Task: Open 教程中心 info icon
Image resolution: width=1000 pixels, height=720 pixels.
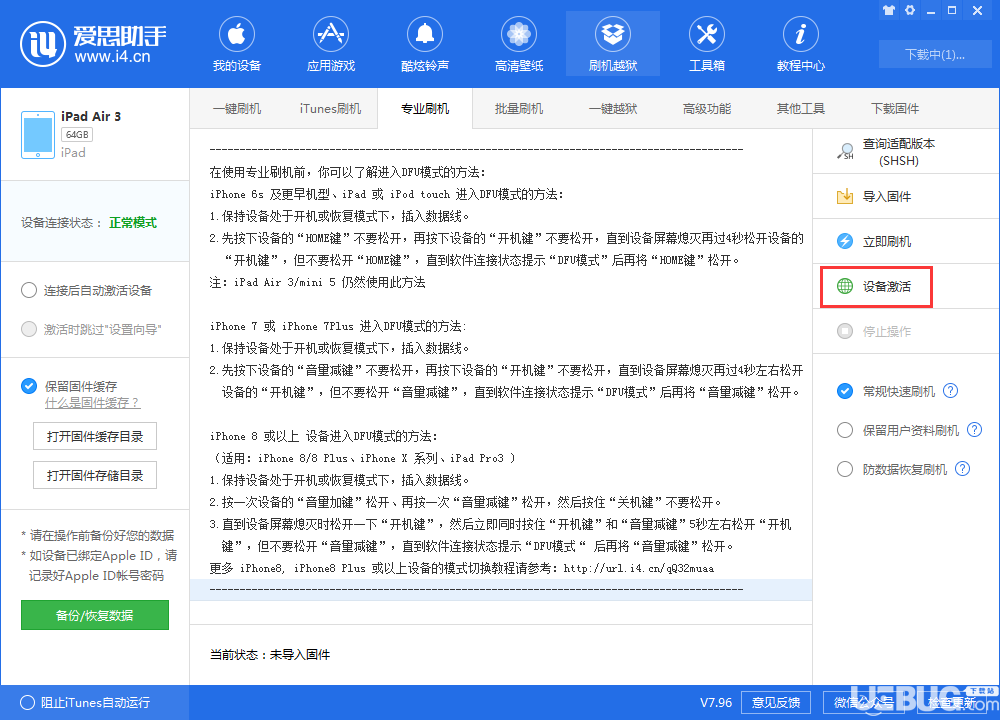Action: [800, 34]
